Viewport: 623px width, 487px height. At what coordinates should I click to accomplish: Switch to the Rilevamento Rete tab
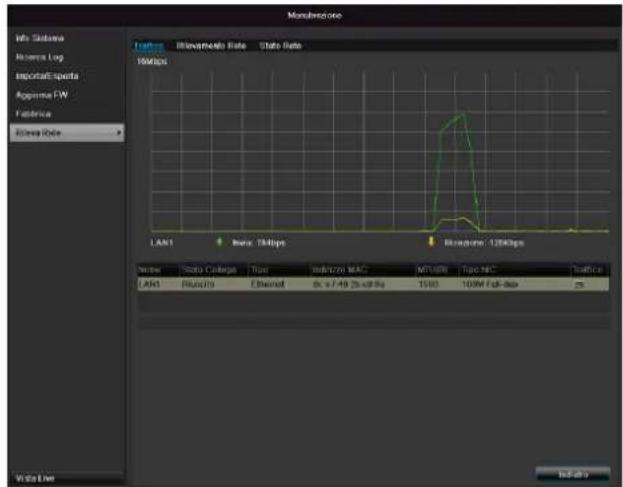pos(211,46)
